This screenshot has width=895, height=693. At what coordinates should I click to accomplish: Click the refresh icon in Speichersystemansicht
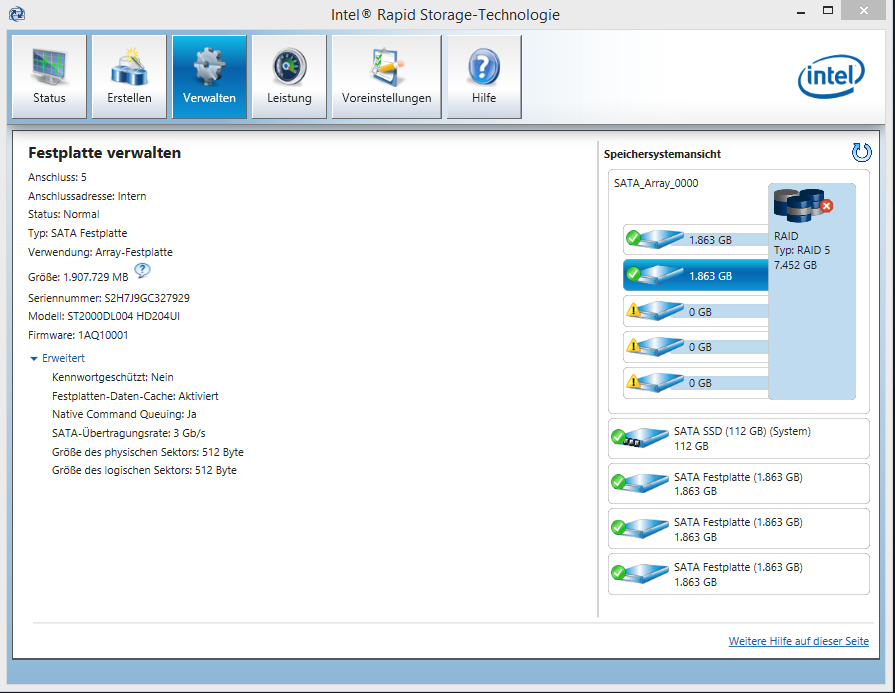[x=861, y=152]
